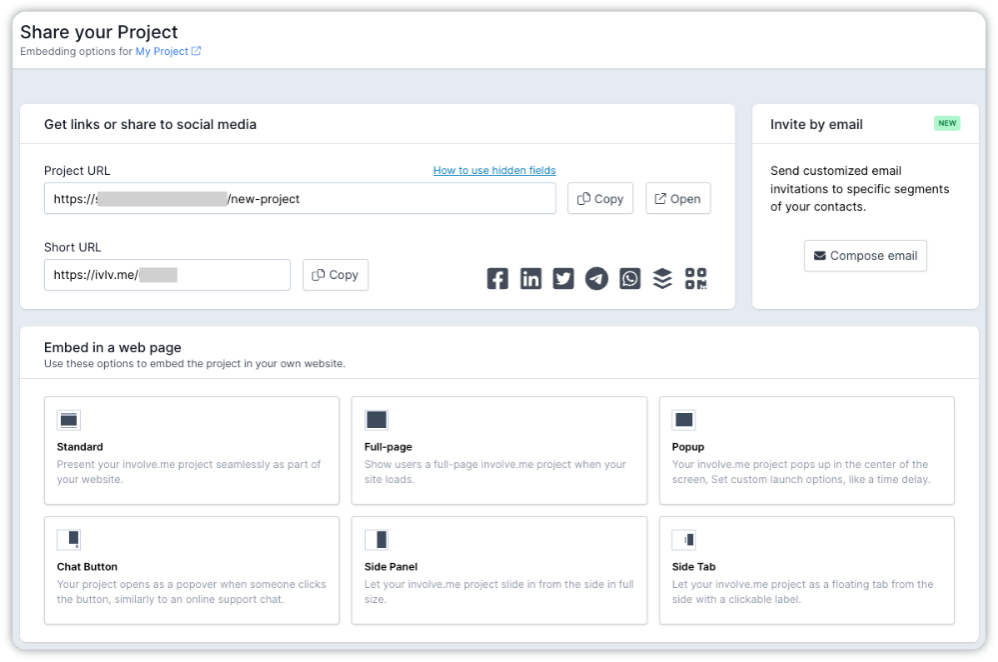Share the project on Twitter

pos(563,278)
